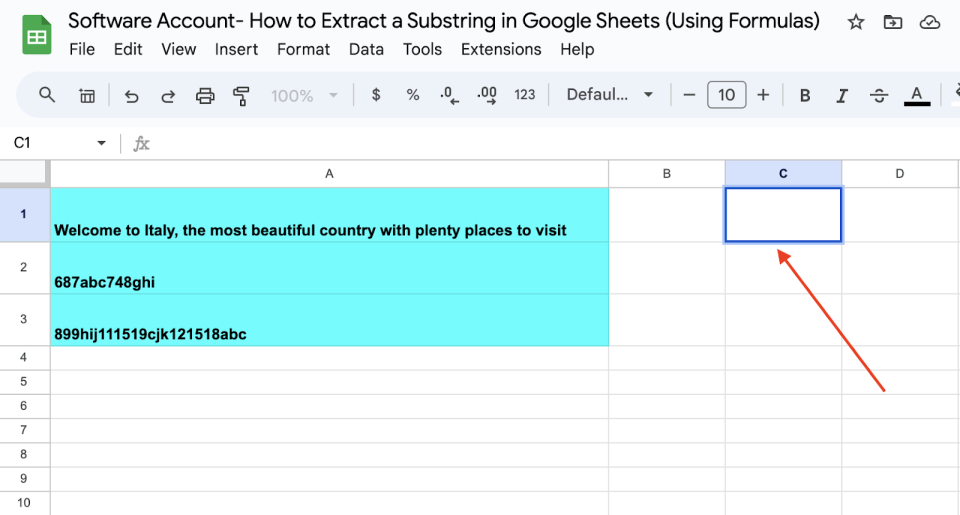Decrease decimal places

click(449, 95)
